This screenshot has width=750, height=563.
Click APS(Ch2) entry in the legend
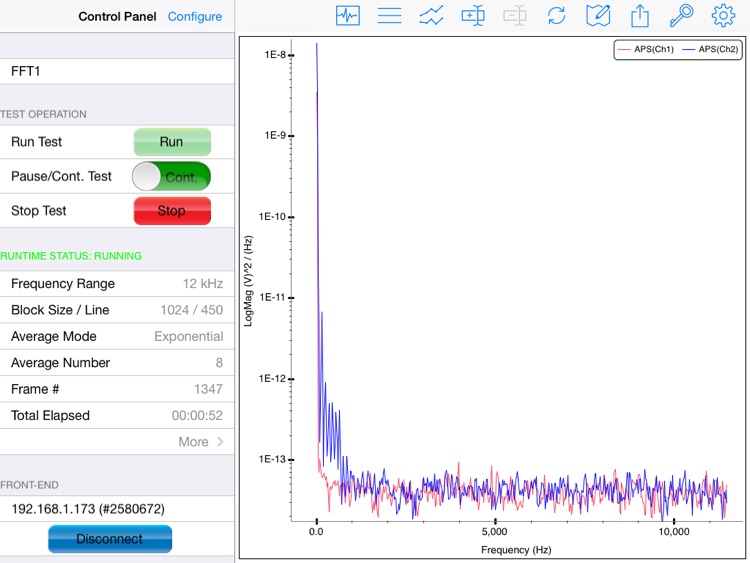(x=712, y=49)
